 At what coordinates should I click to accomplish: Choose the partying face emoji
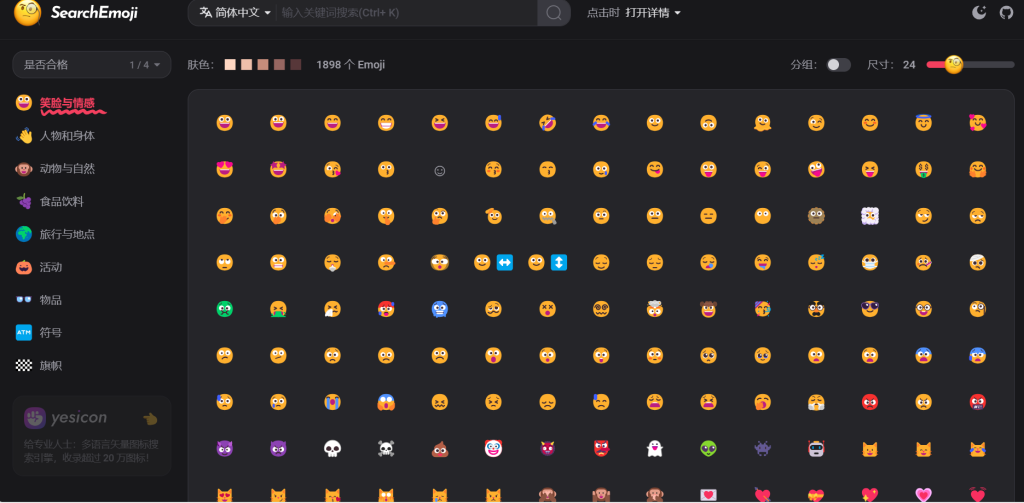click(x=762, y=309)
